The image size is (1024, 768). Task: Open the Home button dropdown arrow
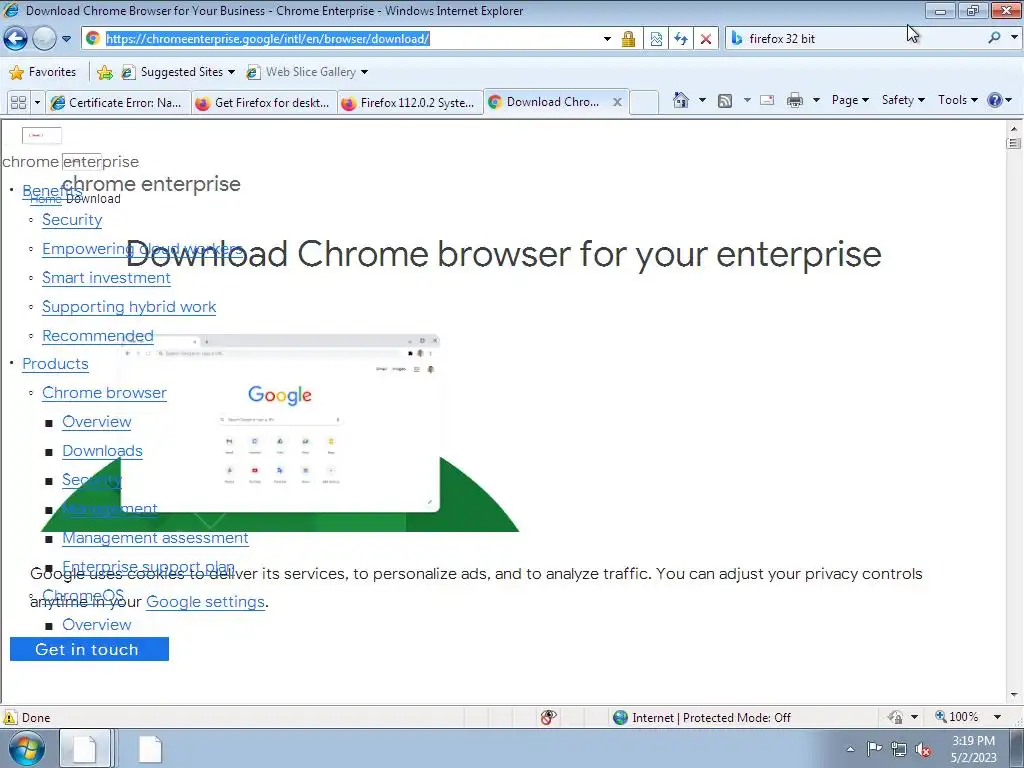coord(702,100)
